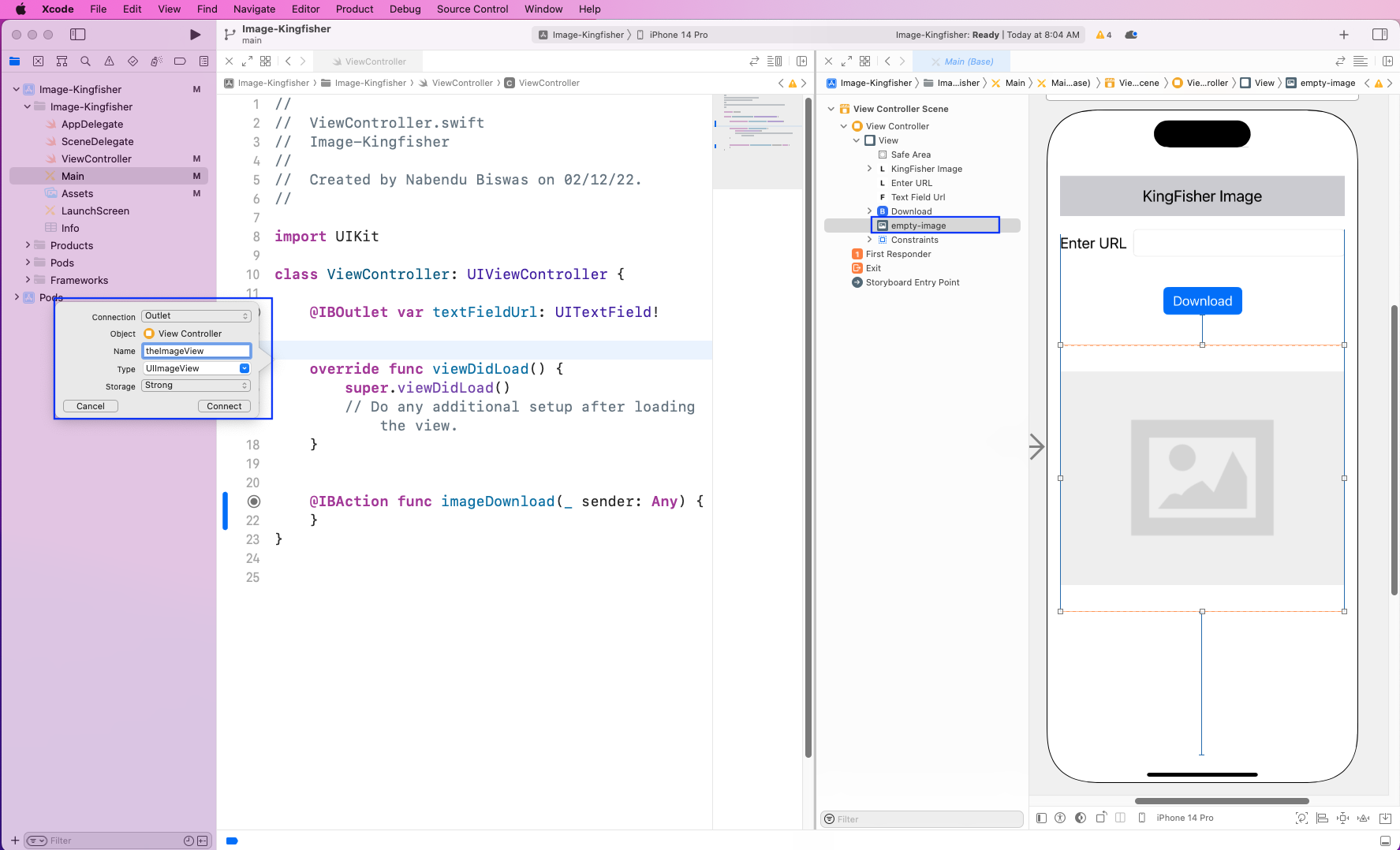Open accessibility options in canvas bar
This screenshot has width=1400, height=850.
(1060, 818)
